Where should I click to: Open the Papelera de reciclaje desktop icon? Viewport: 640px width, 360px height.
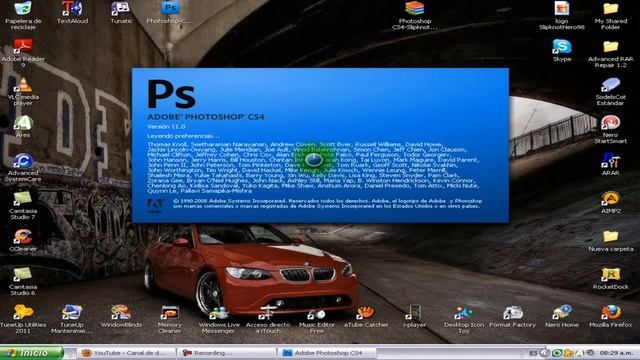tap(23, 9)
